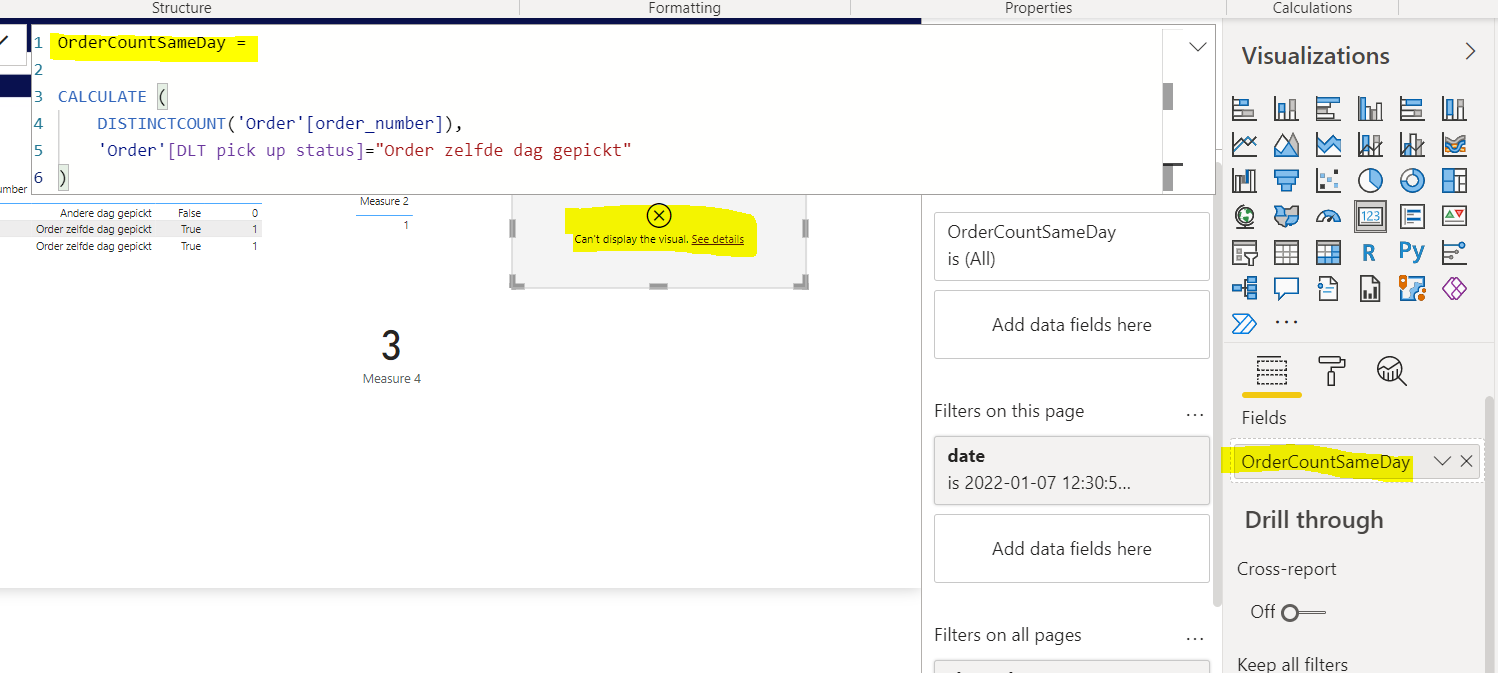Add a KPI visual
This screenshot has height=673, width=1498.
coord(1454,216)
